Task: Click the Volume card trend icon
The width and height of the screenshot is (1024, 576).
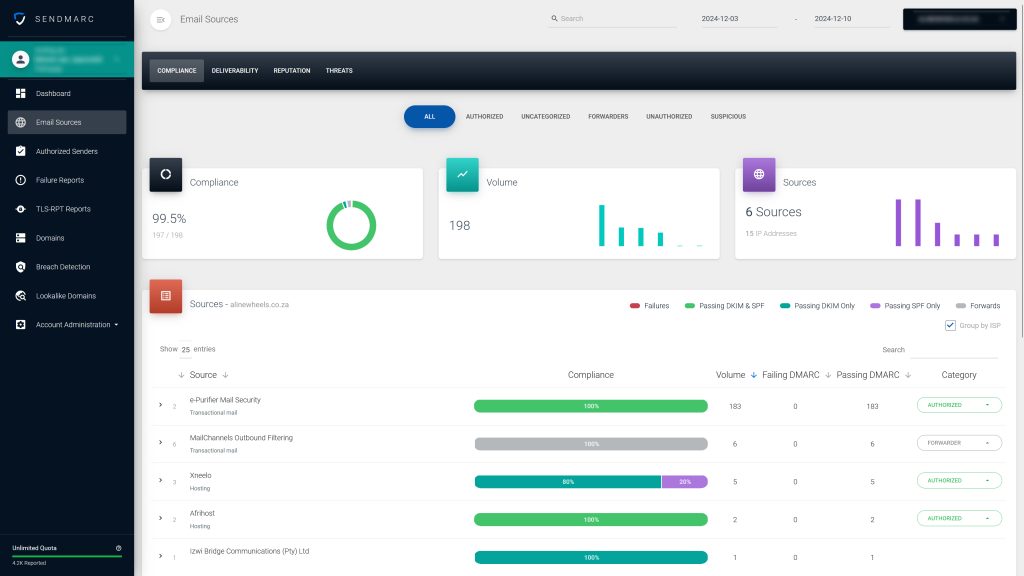Action: click(x=462, y=174)
